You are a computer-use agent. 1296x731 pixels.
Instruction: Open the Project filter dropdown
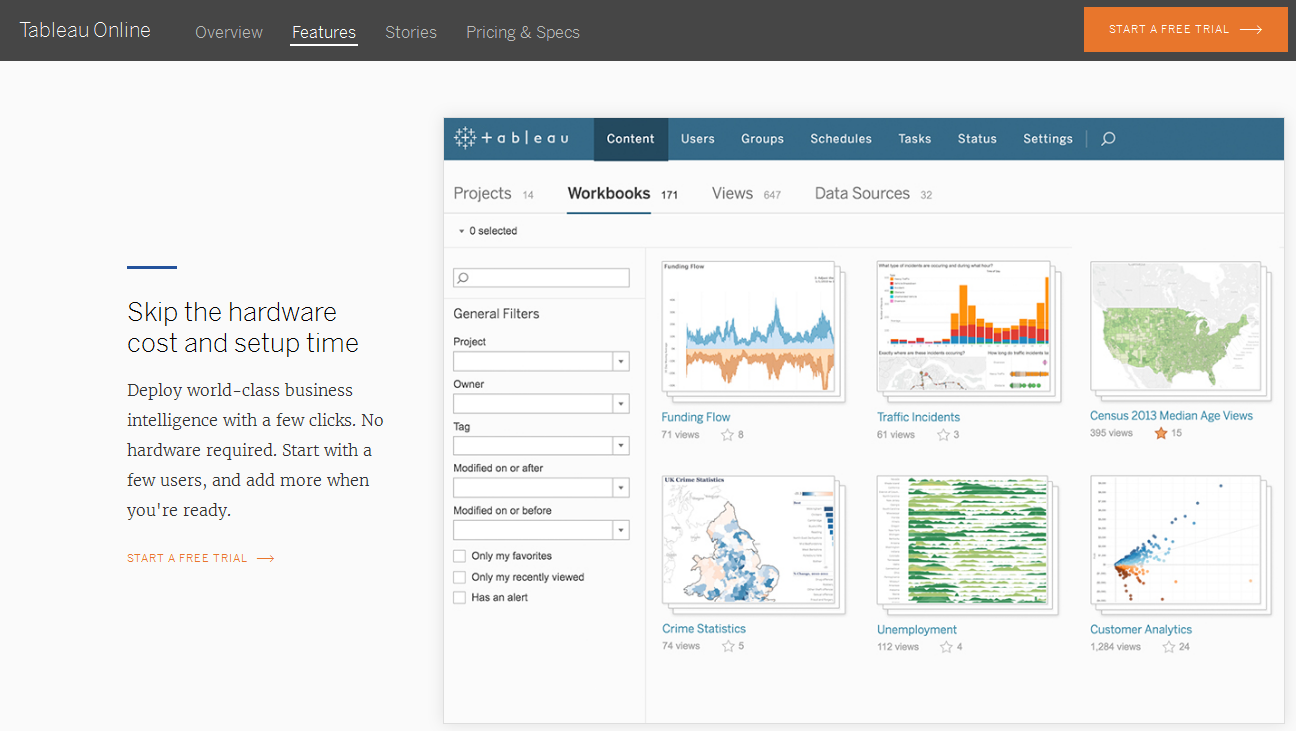pos(620,361)
